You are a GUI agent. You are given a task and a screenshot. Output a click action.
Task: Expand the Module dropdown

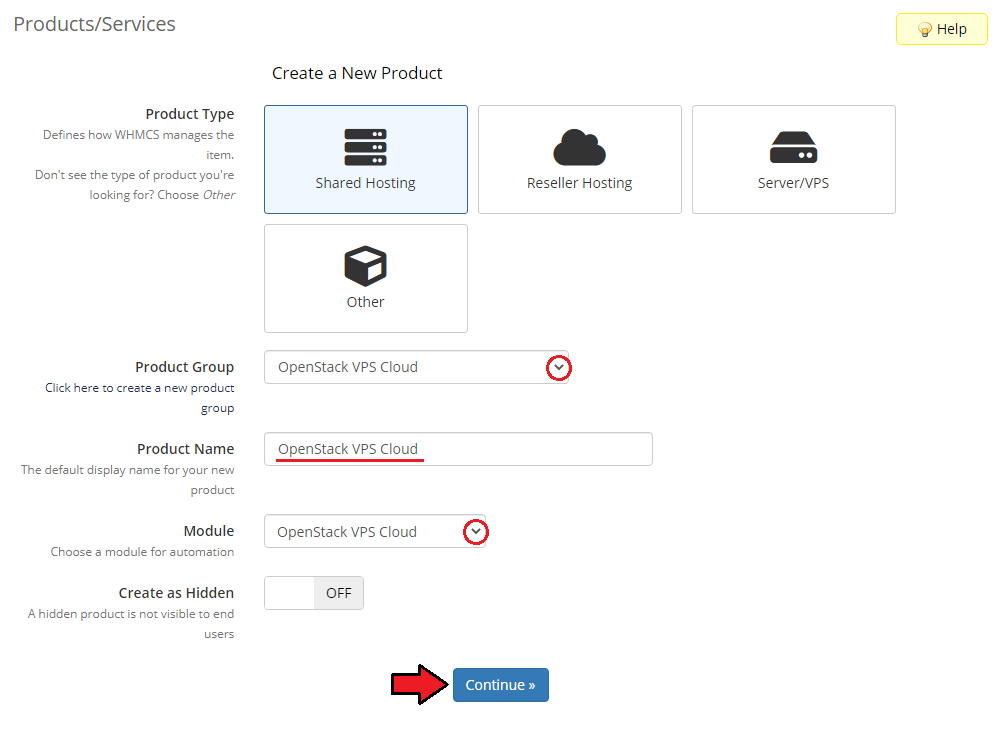coord(374,531)
